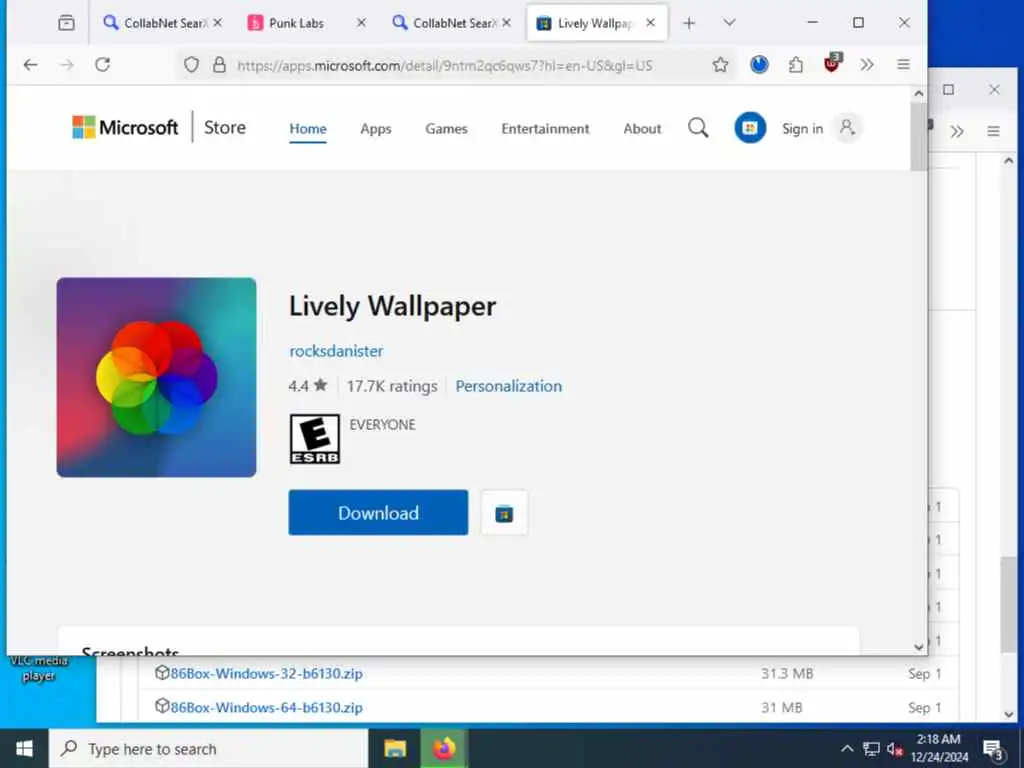Open the Firefox View icon left of the tabs

(66, 23)
